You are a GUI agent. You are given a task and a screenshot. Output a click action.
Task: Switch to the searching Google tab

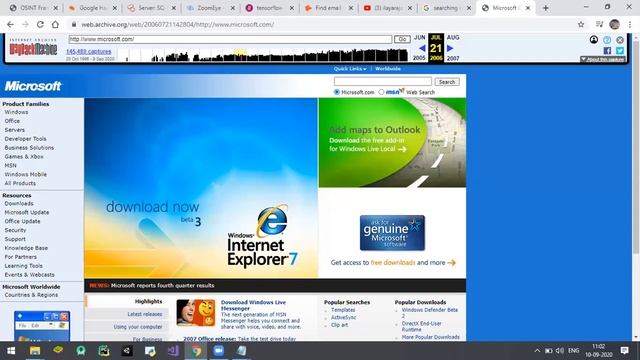[447, 8]
